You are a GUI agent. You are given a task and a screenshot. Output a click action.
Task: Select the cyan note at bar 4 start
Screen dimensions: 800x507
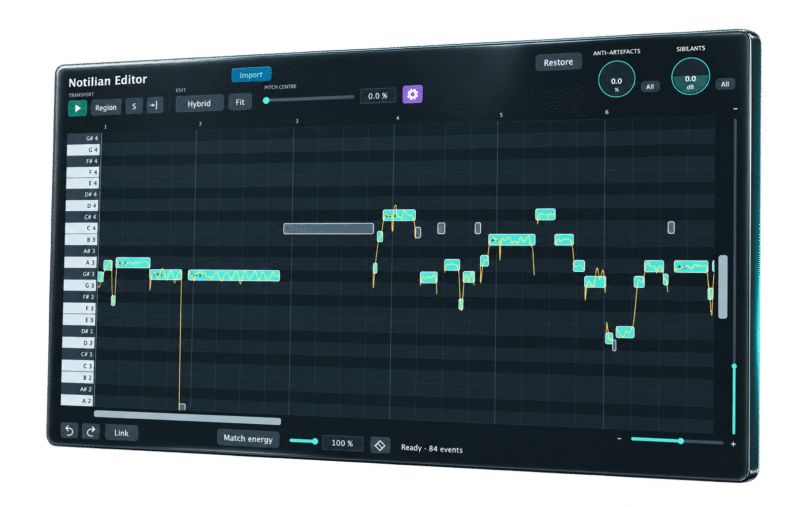click(x=399, y=215)
